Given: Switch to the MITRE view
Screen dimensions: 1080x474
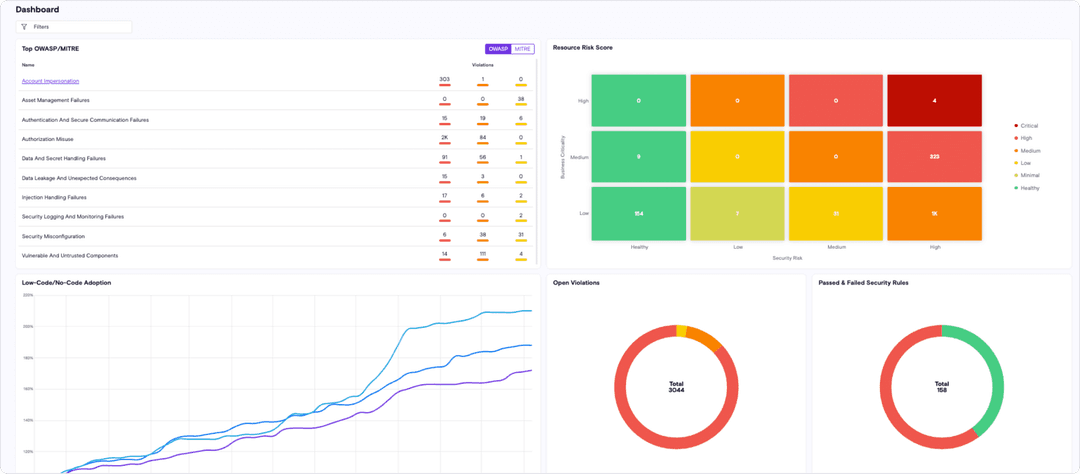Looking at the screenshot, I should pyautogui.click(x=522, y=49).
